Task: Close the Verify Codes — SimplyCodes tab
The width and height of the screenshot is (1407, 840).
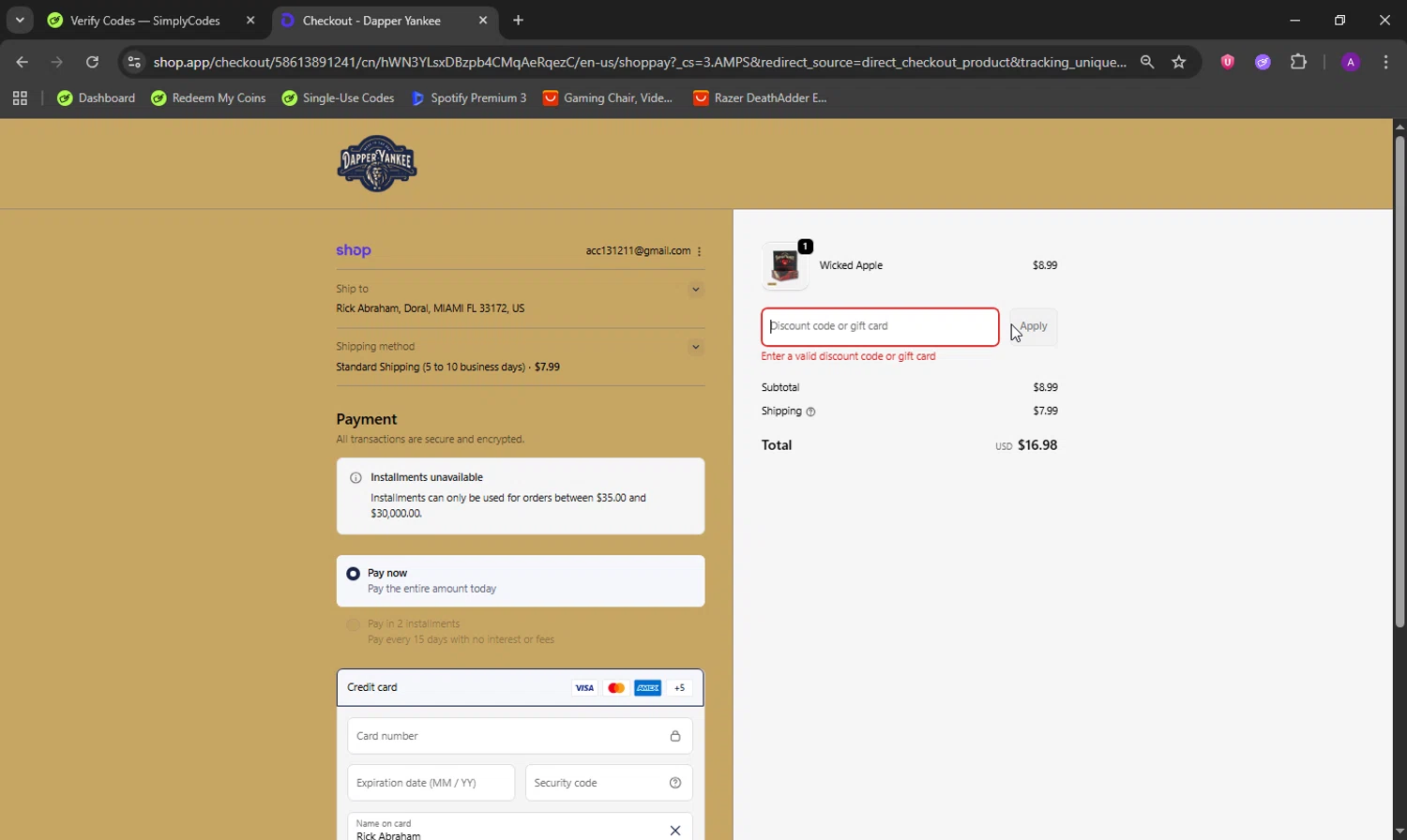Action: (250, 20)
